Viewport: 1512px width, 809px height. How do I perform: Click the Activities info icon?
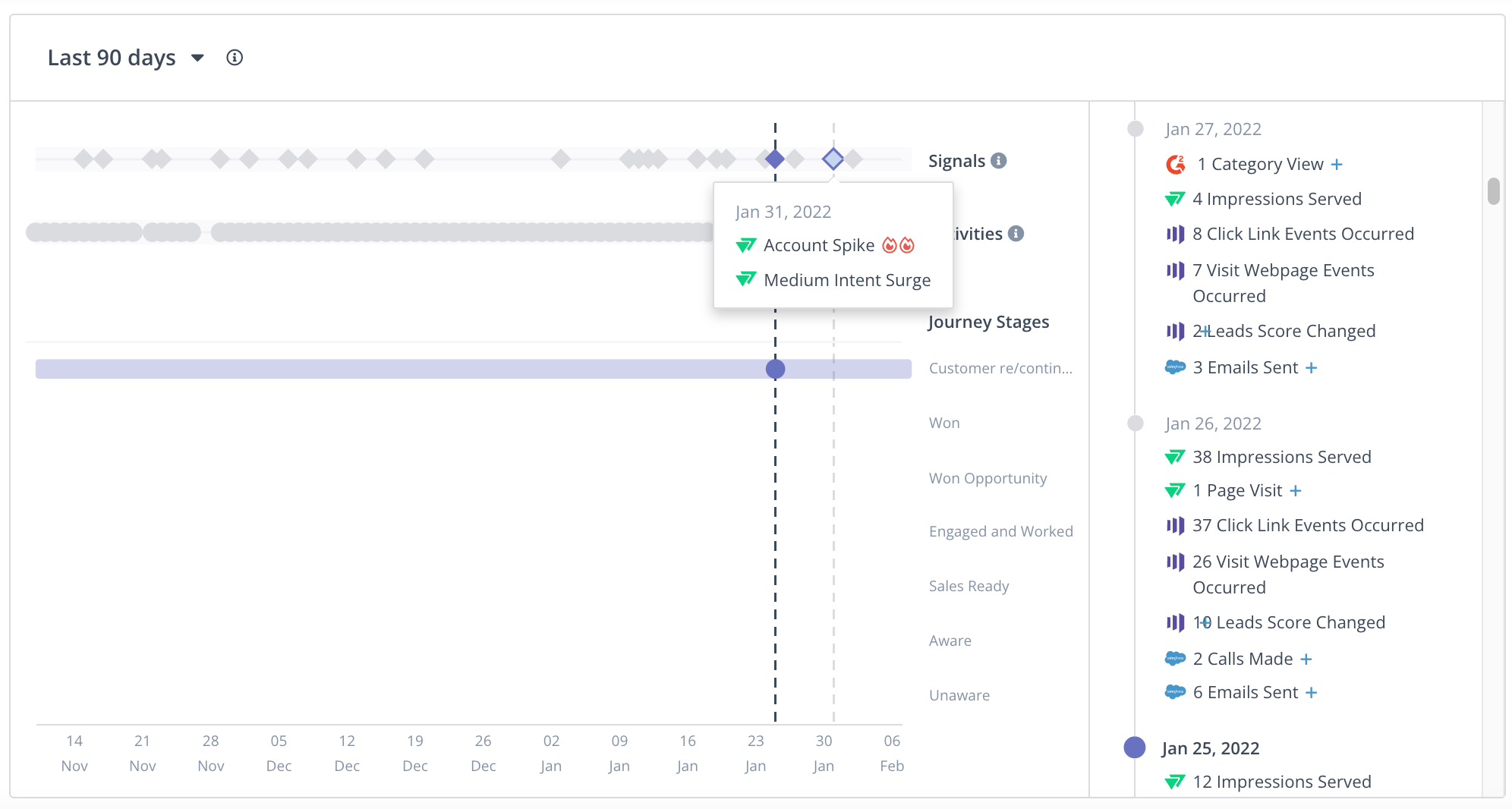click(1016, 234)
